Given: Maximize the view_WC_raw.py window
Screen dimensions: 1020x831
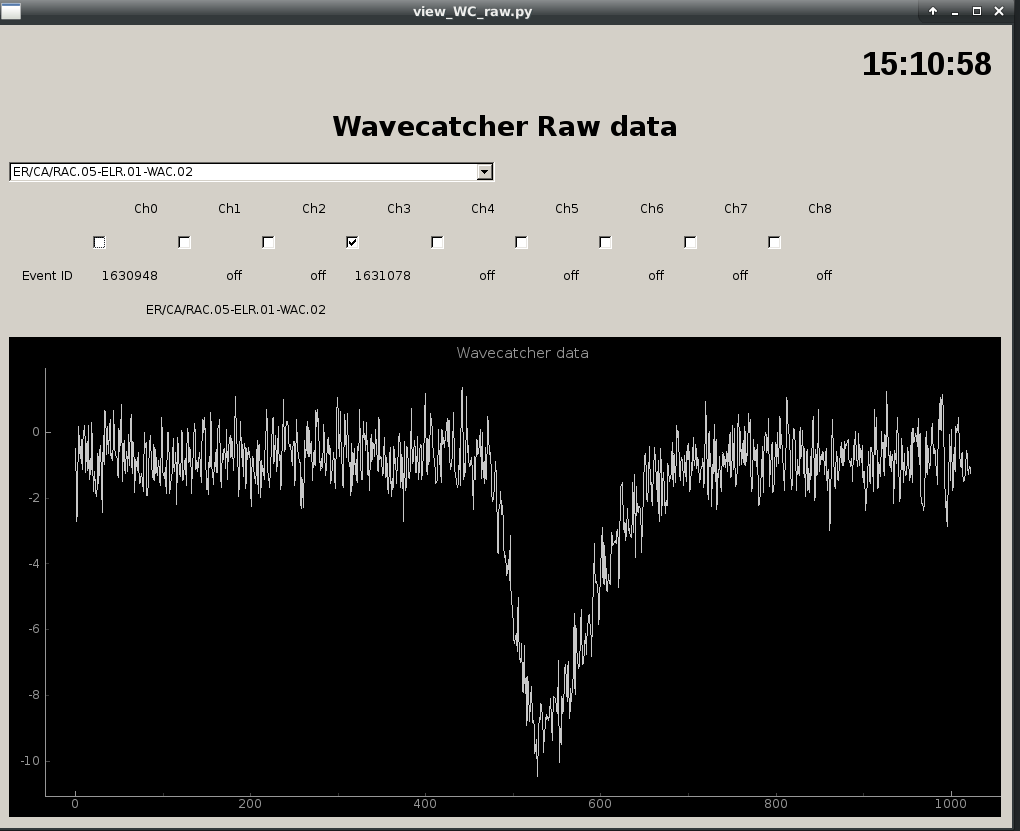Looking at the screenshot, I should tap(977, 11).
